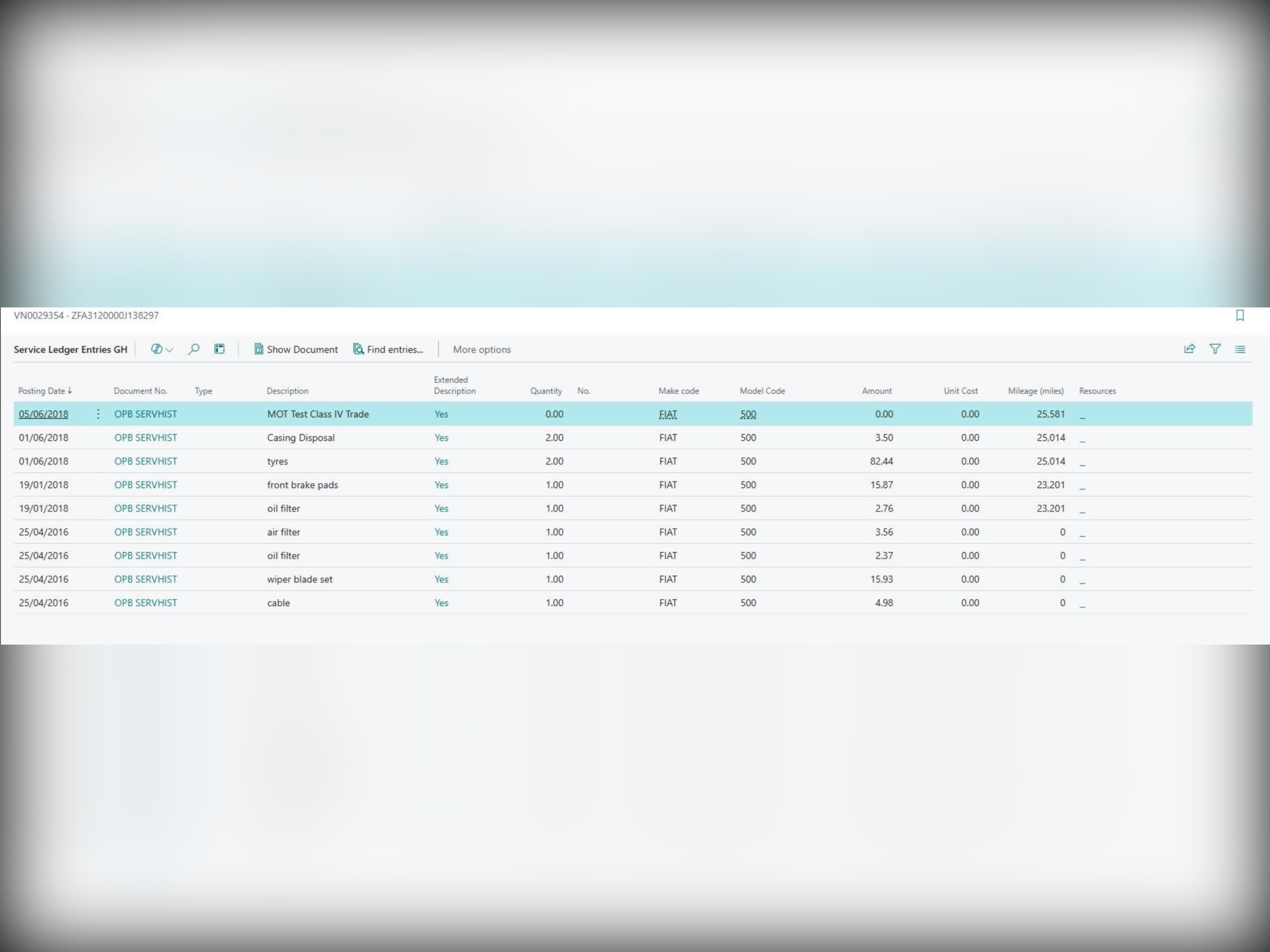Image resolution: width=1270 pixels, height=952 pixels.
Task: Open the Amount column header menu
Action: point(876,391)
